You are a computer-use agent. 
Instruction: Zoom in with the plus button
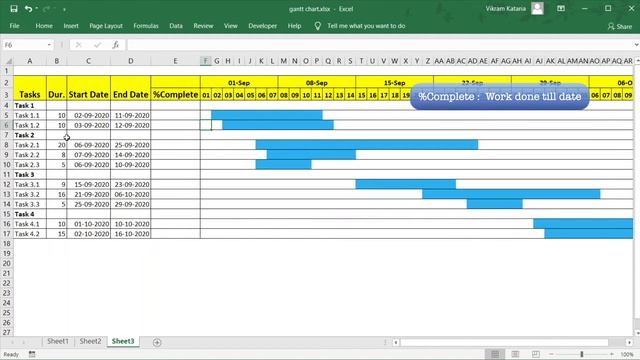coord(611,354)
